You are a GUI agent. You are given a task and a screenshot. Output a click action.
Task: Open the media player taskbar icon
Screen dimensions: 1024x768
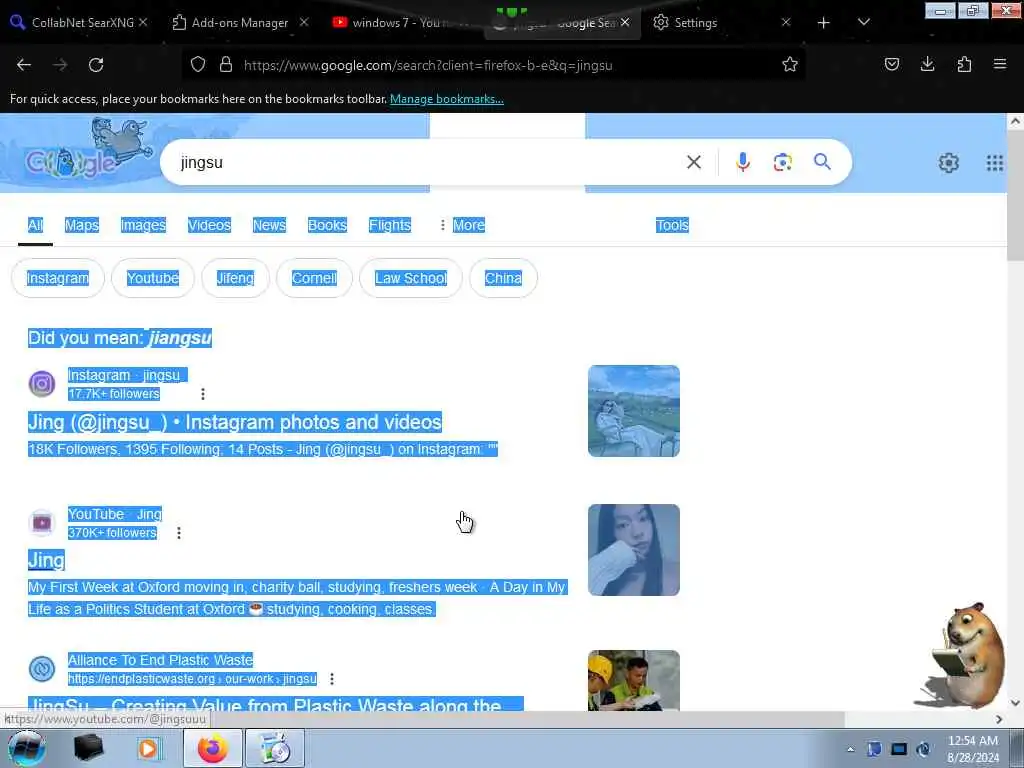pos(148,748)
